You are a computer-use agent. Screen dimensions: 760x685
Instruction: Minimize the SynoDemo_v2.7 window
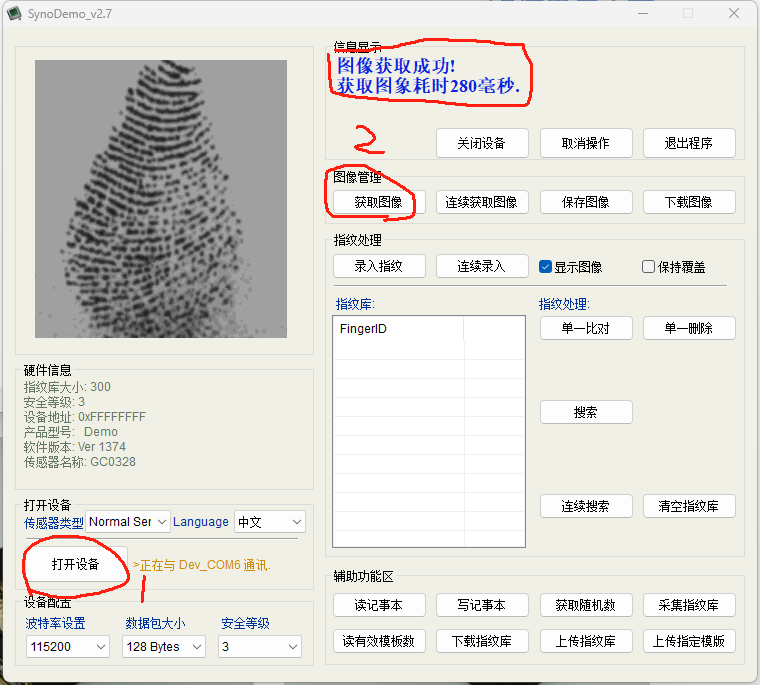[643, 14]
